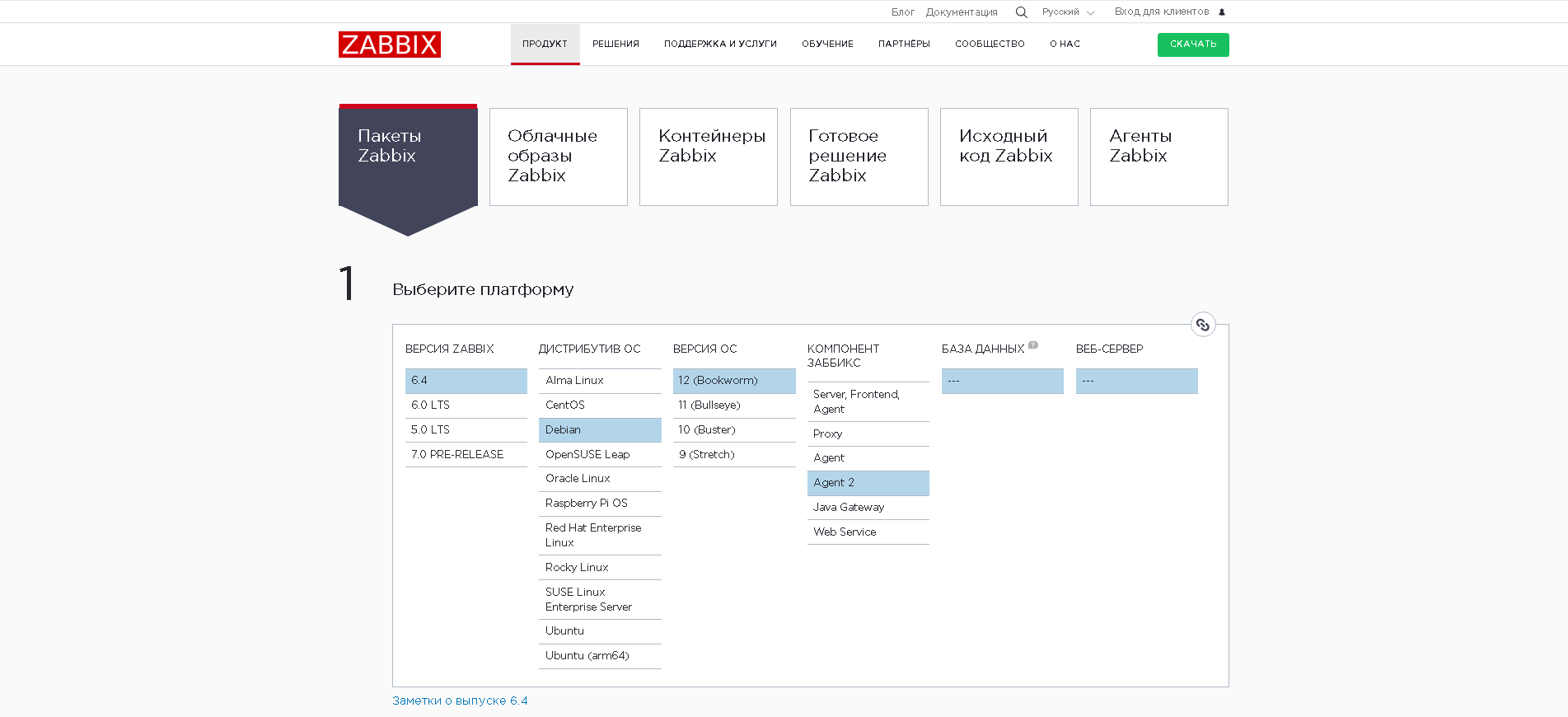Select the Агенты Zabbix tab
This screenshot has height=717, width=1568.
[x=1159, y=157]
